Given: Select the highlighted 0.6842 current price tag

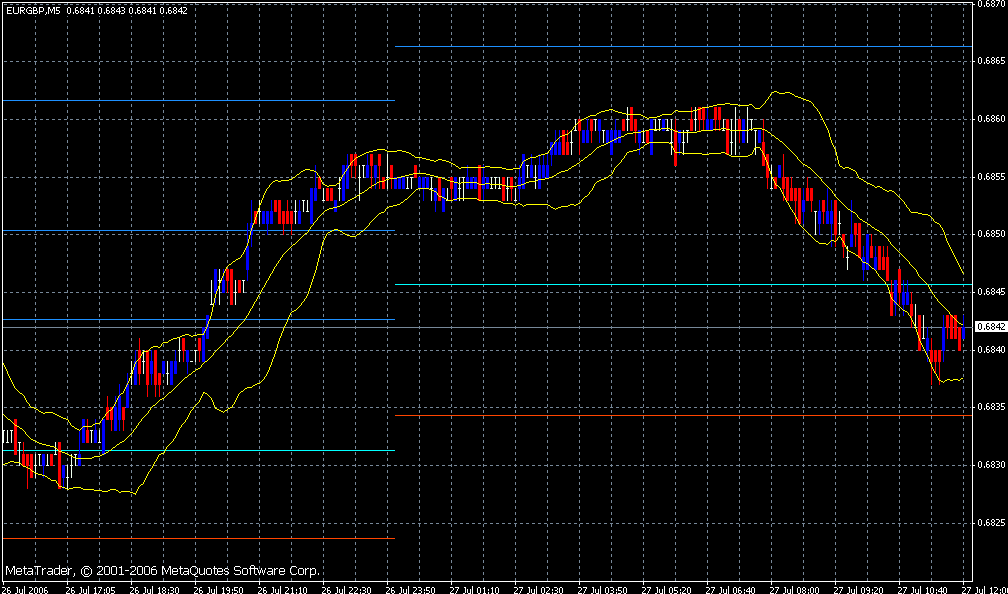Looking at the screenshot, I should 991,327.
